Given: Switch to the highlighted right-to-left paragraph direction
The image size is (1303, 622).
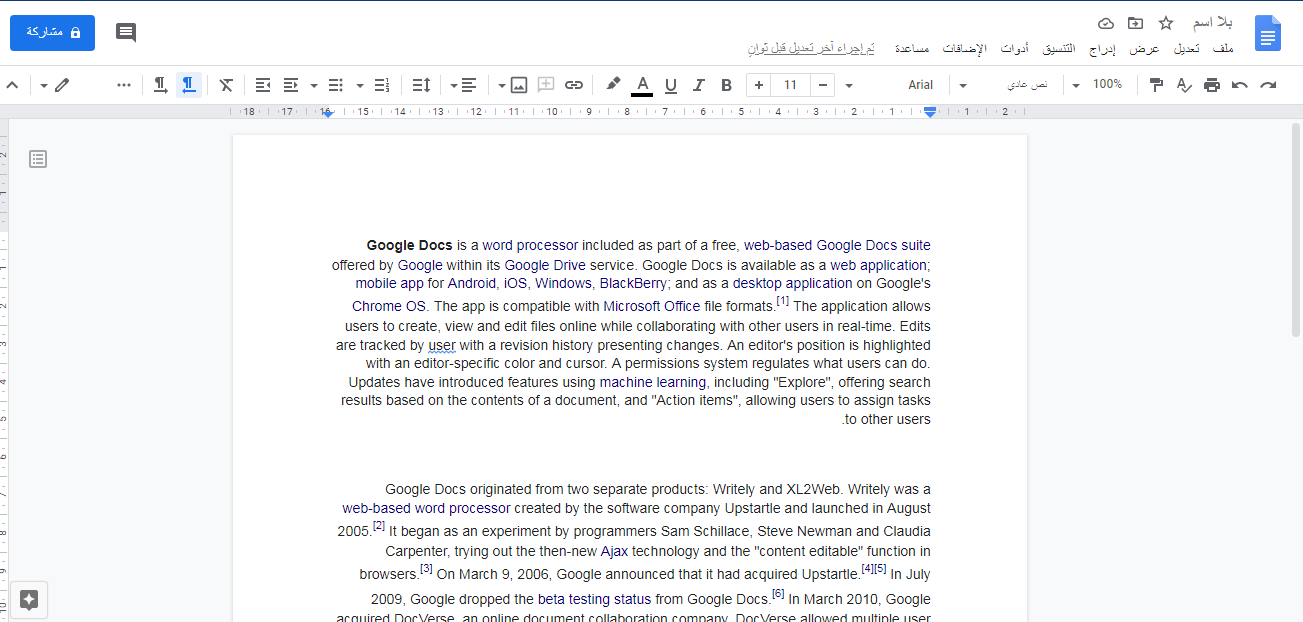Looking at the screenshot, I should click(189, 85).
